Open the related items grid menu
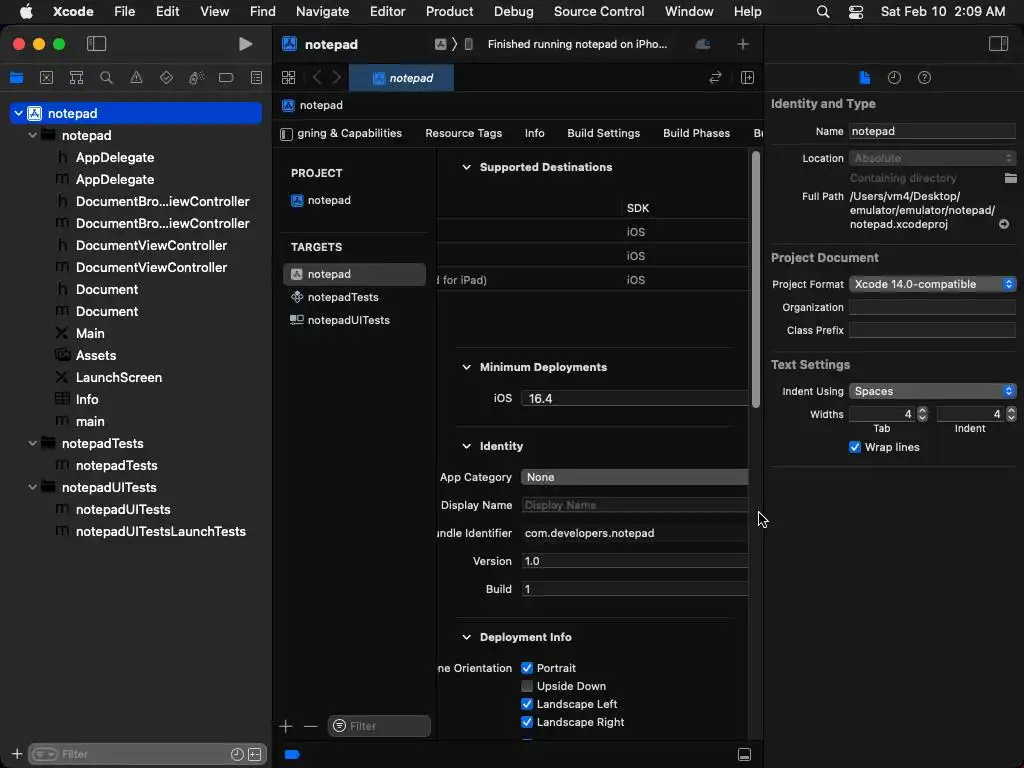The height and width of the screenshot is (768, 1024). click(288, 78)
